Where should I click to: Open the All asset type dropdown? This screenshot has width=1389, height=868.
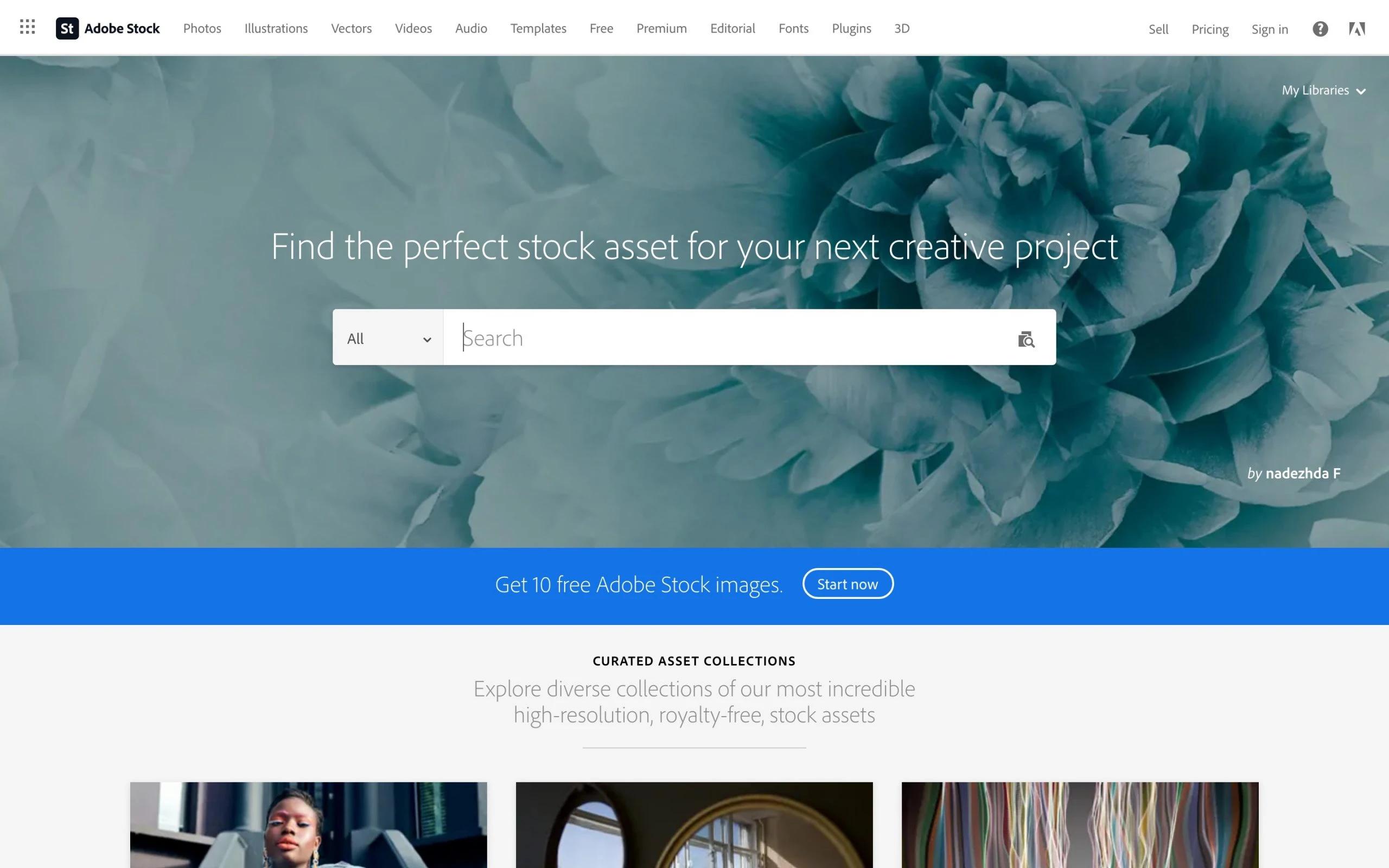coord(388,337)
